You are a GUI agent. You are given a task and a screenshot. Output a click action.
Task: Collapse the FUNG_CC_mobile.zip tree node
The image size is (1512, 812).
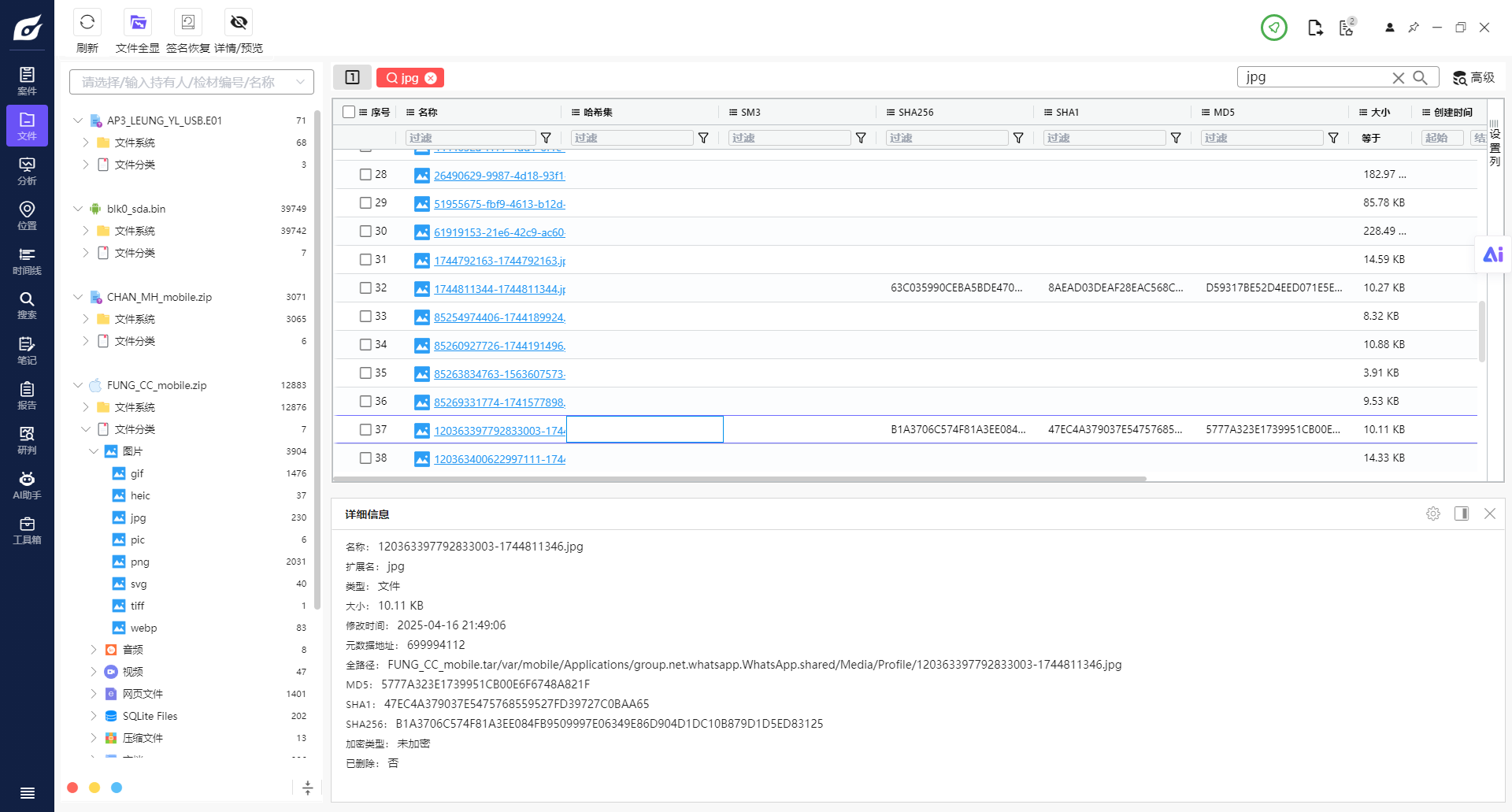tap(78, 385)
